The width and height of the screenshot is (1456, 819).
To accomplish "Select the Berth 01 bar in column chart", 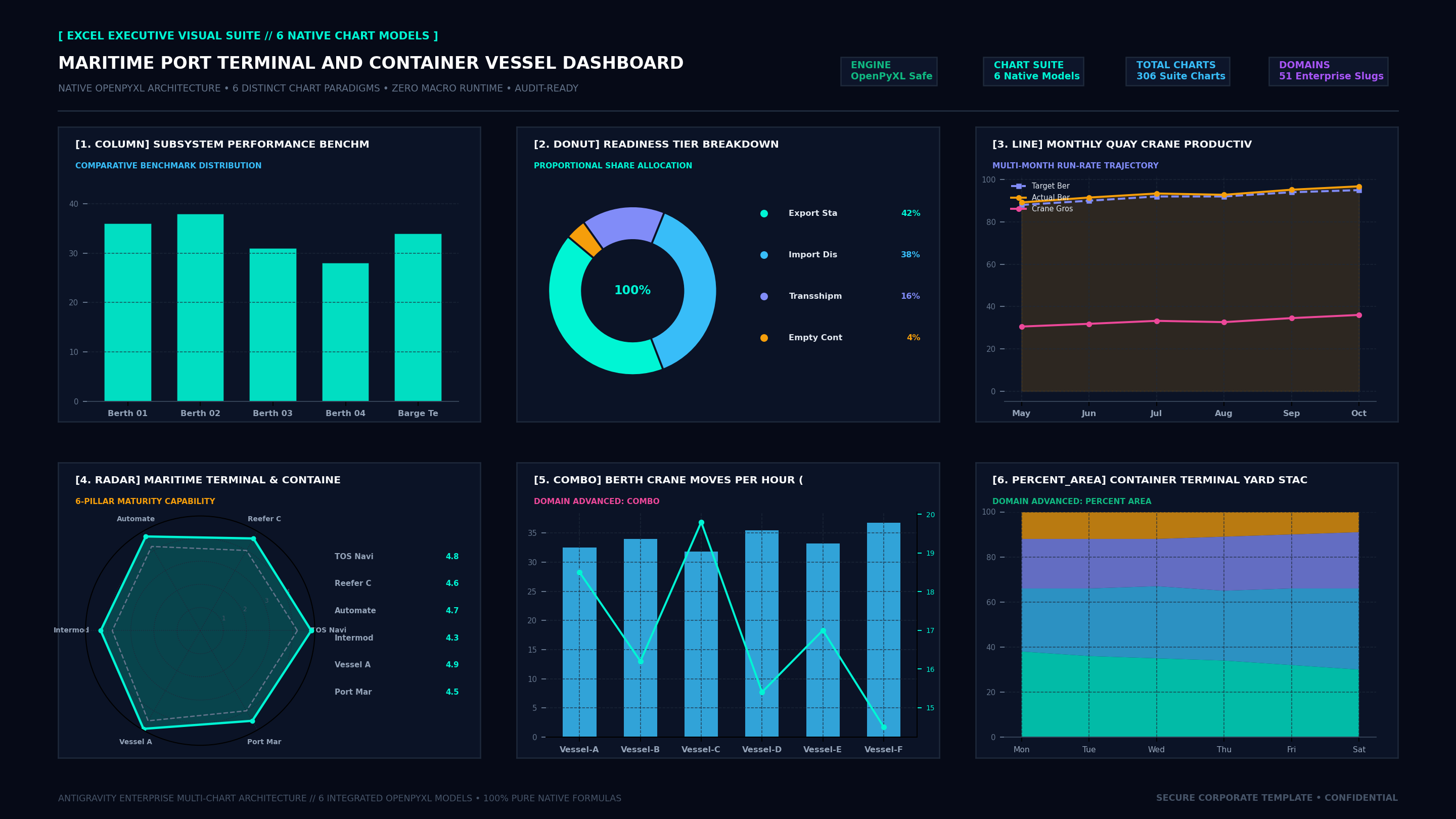I will 128,312.
